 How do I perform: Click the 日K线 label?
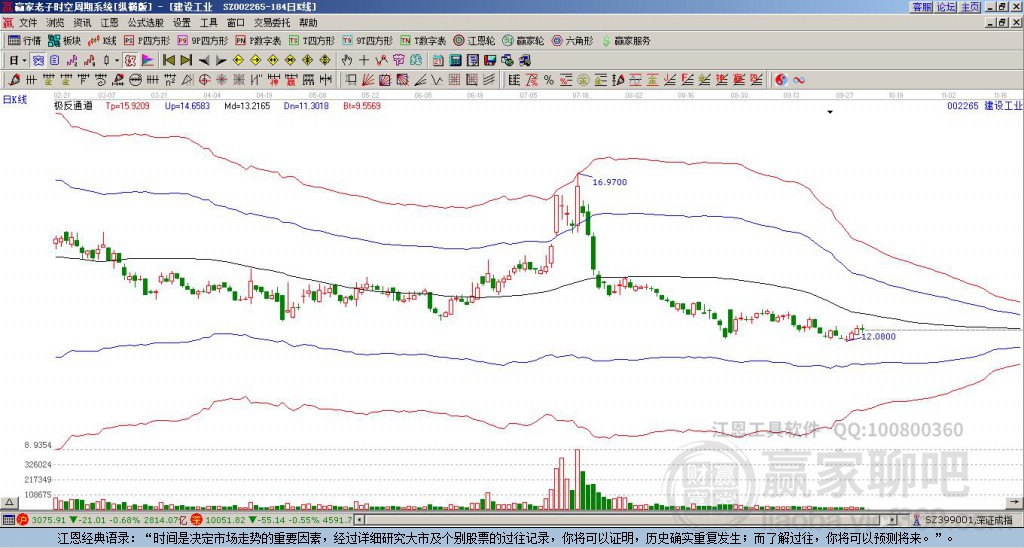(15, 99)
